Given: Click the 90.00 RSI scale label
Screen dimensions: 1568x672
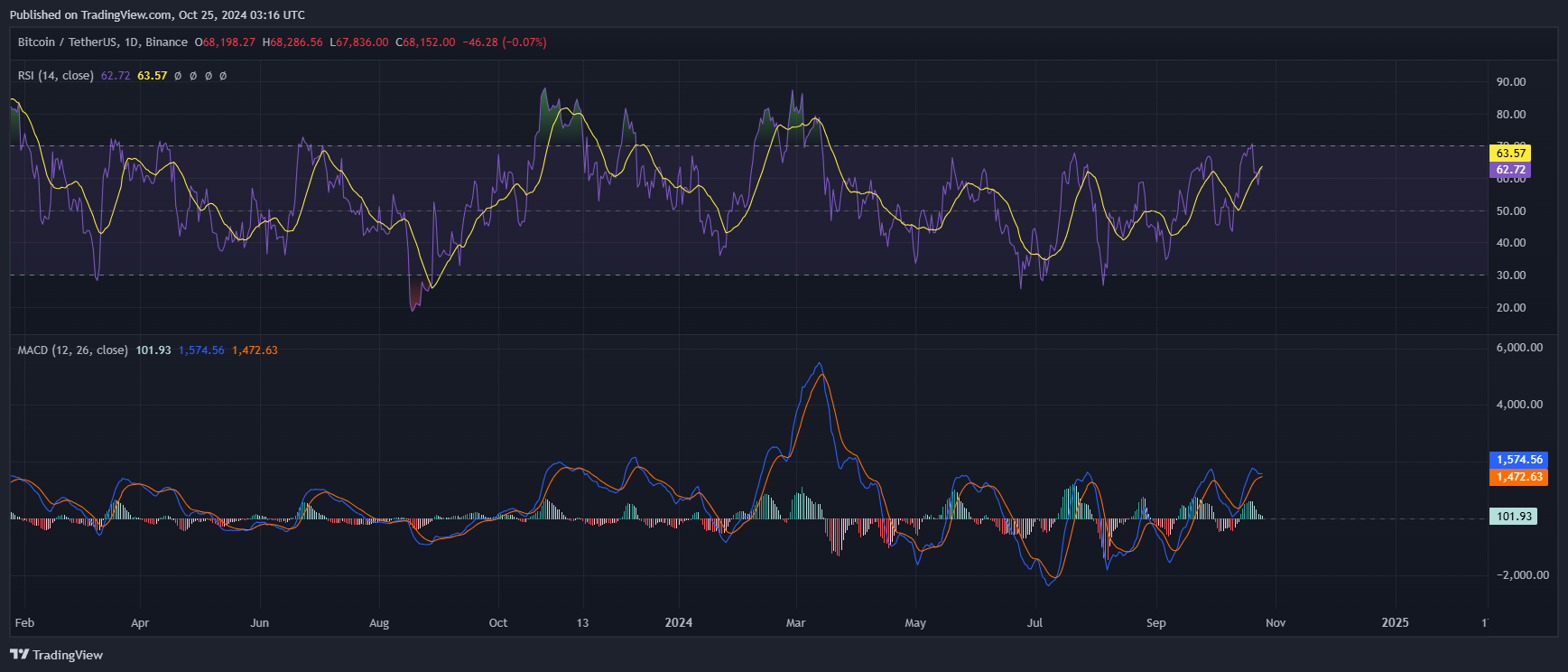Looking at the screenshot, I should click(1511, 82).
